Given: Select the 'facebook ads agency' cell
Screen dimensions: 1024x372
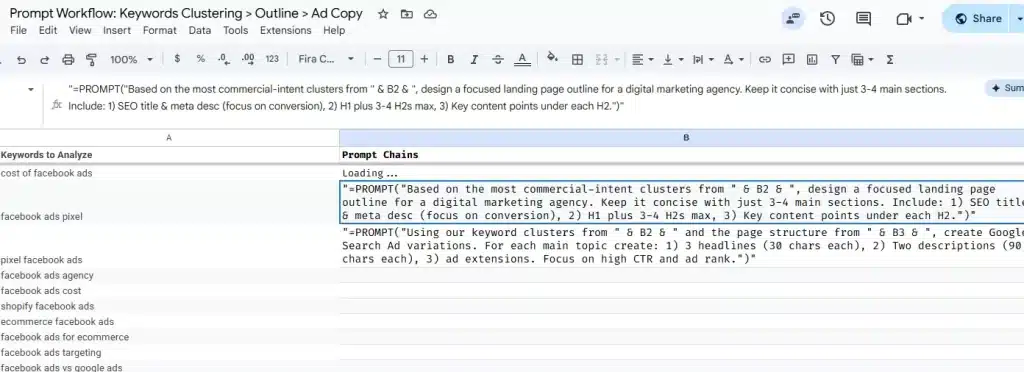Looking at the screenshot, I should click(169, 275).
